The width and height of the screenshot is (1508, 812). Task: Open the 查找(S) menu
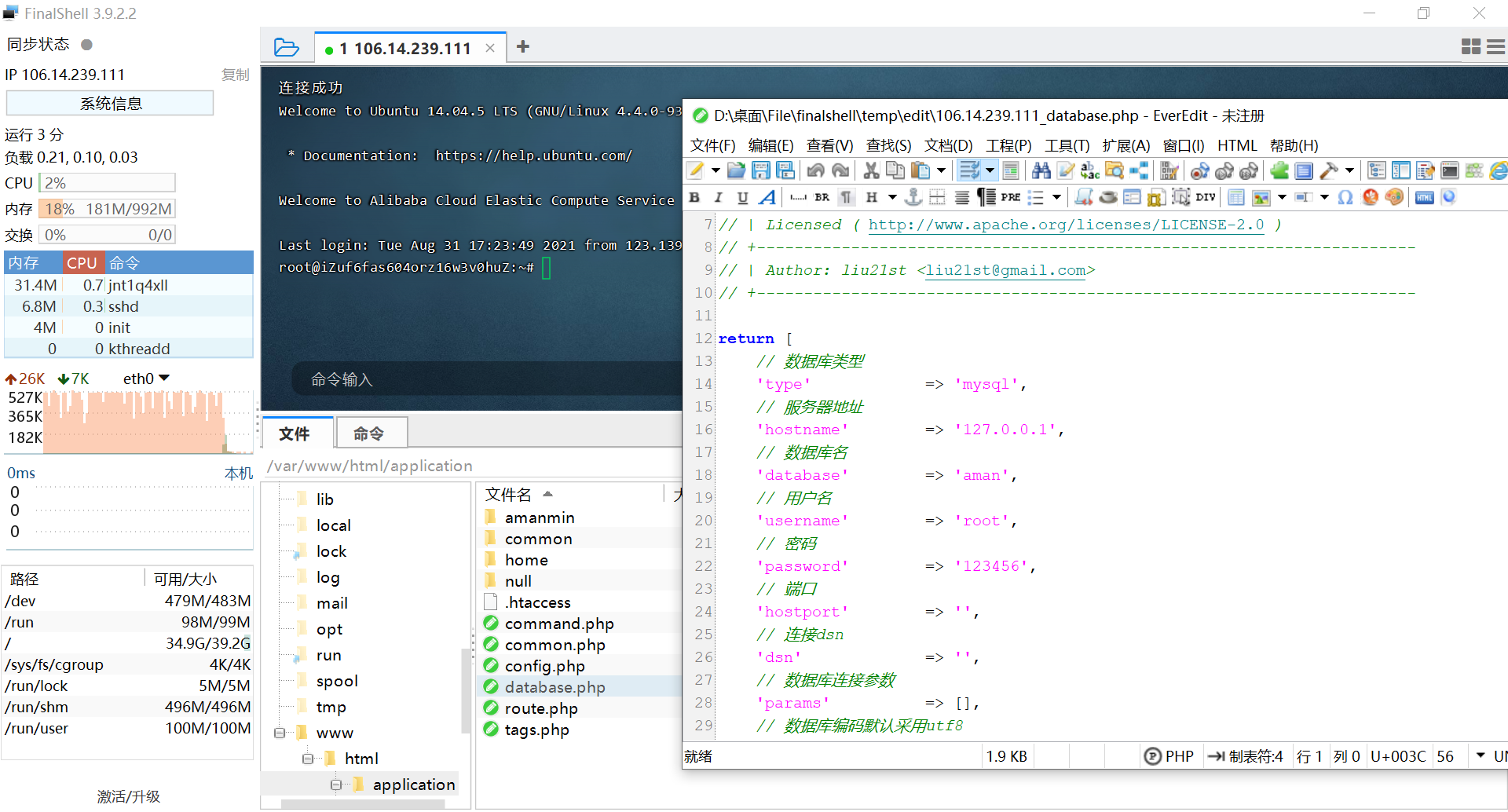pos(888,145)
